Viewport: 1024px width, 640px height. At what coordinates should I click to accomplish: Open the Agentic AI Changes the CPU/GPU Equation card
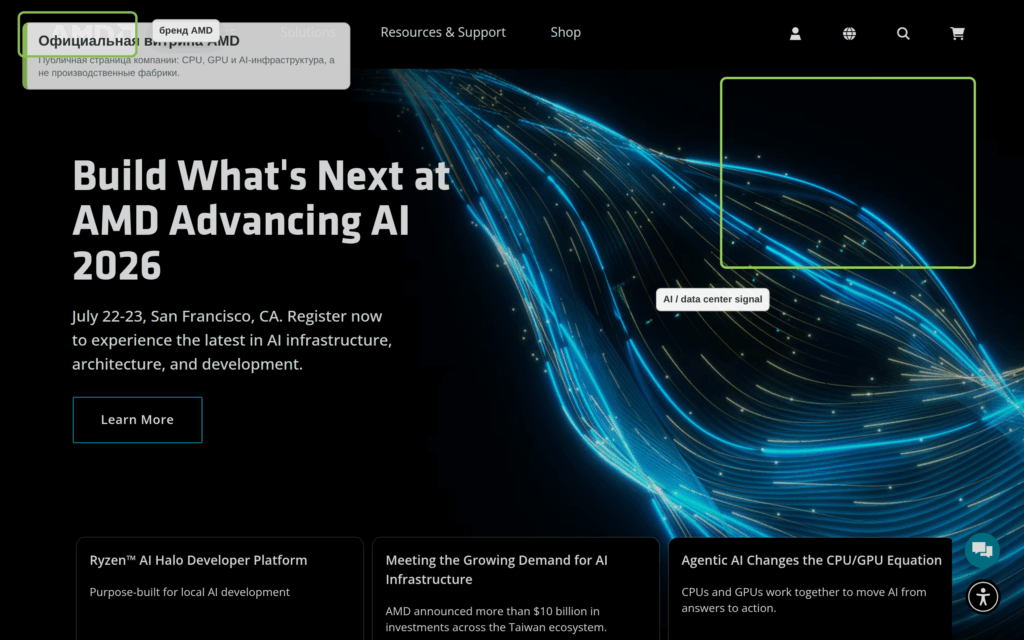(x=810, y=588)
